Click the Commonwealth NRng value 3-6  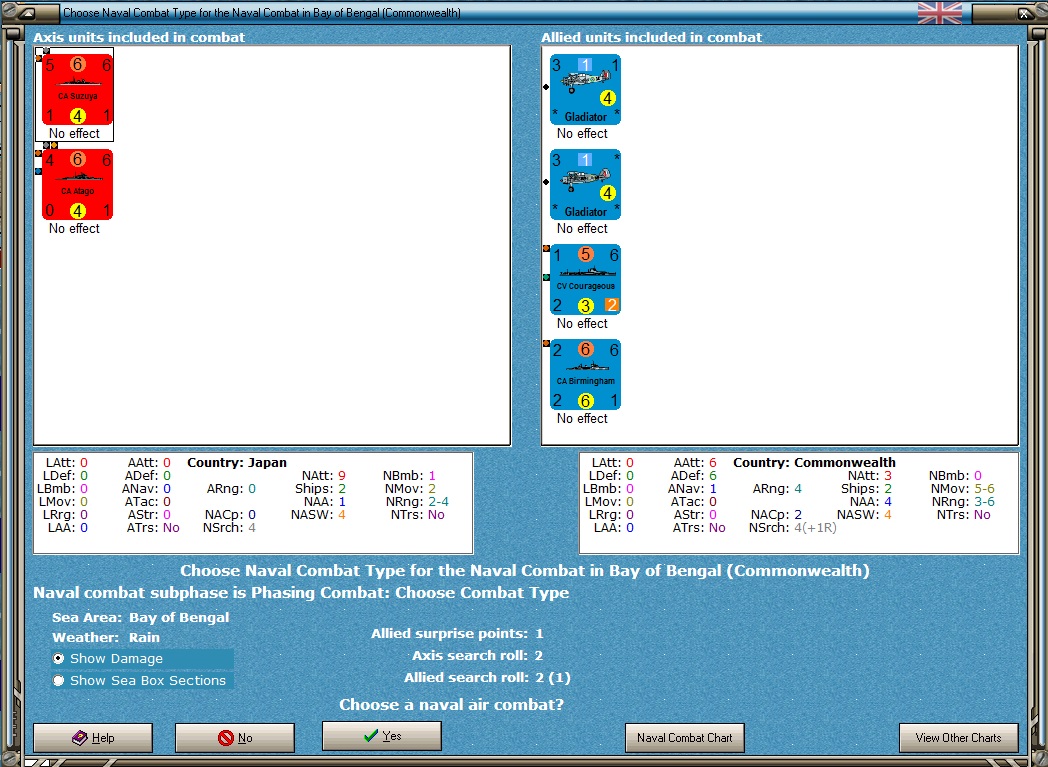(x=982, y=502)
